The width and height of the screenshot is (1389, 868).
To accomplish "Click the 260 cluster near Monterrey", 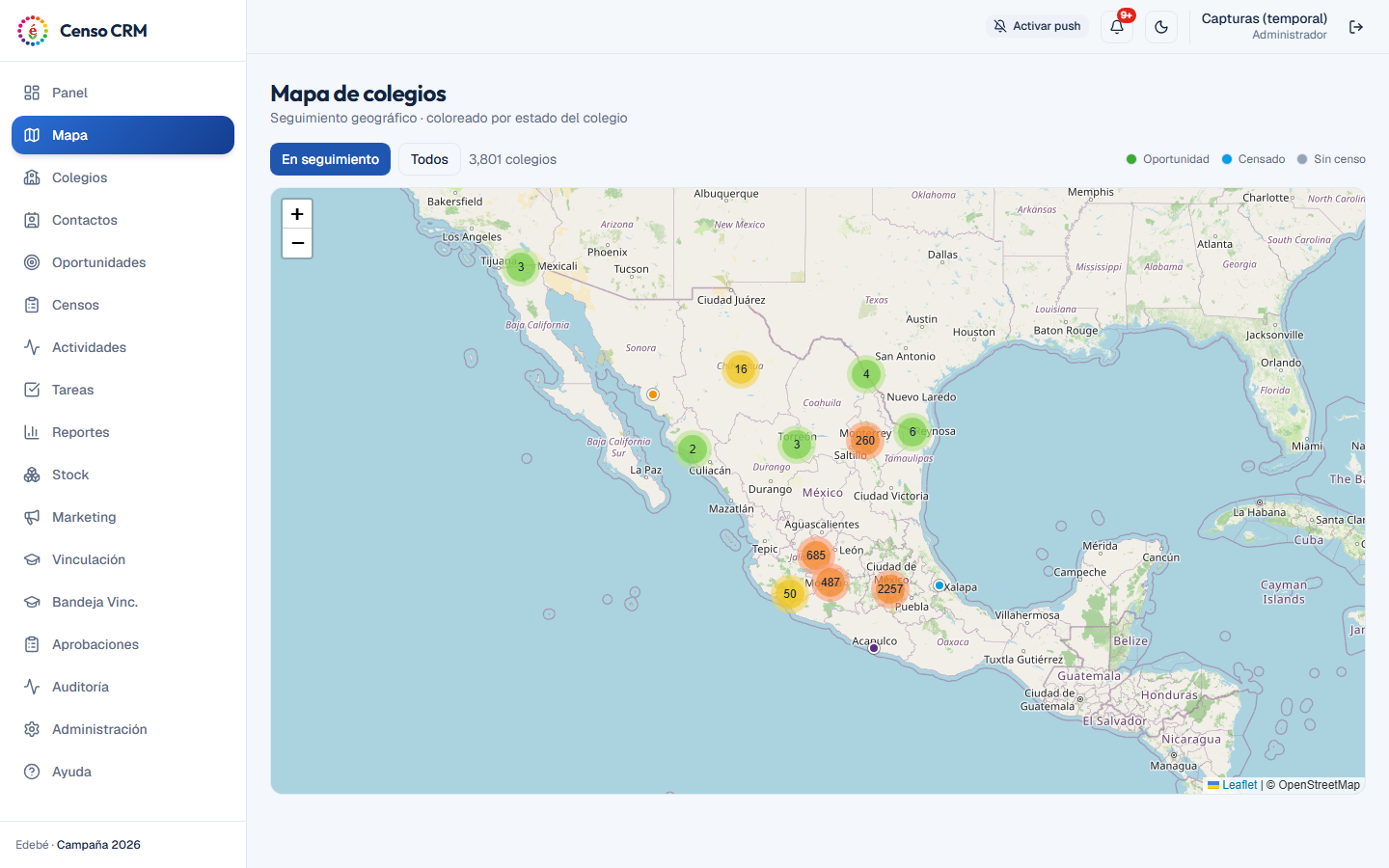I will pos(865,441).
